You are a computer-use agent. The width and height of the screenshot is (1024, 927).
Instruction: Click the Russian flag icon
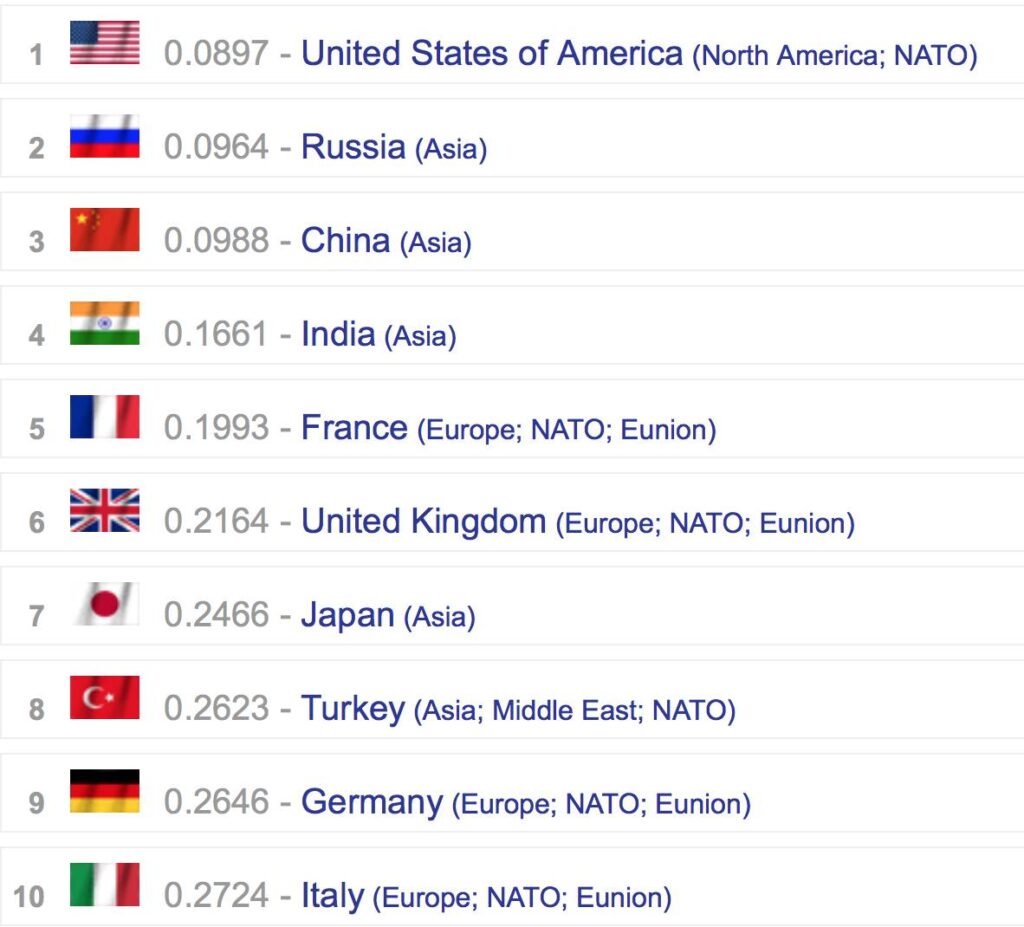[104, 137]
